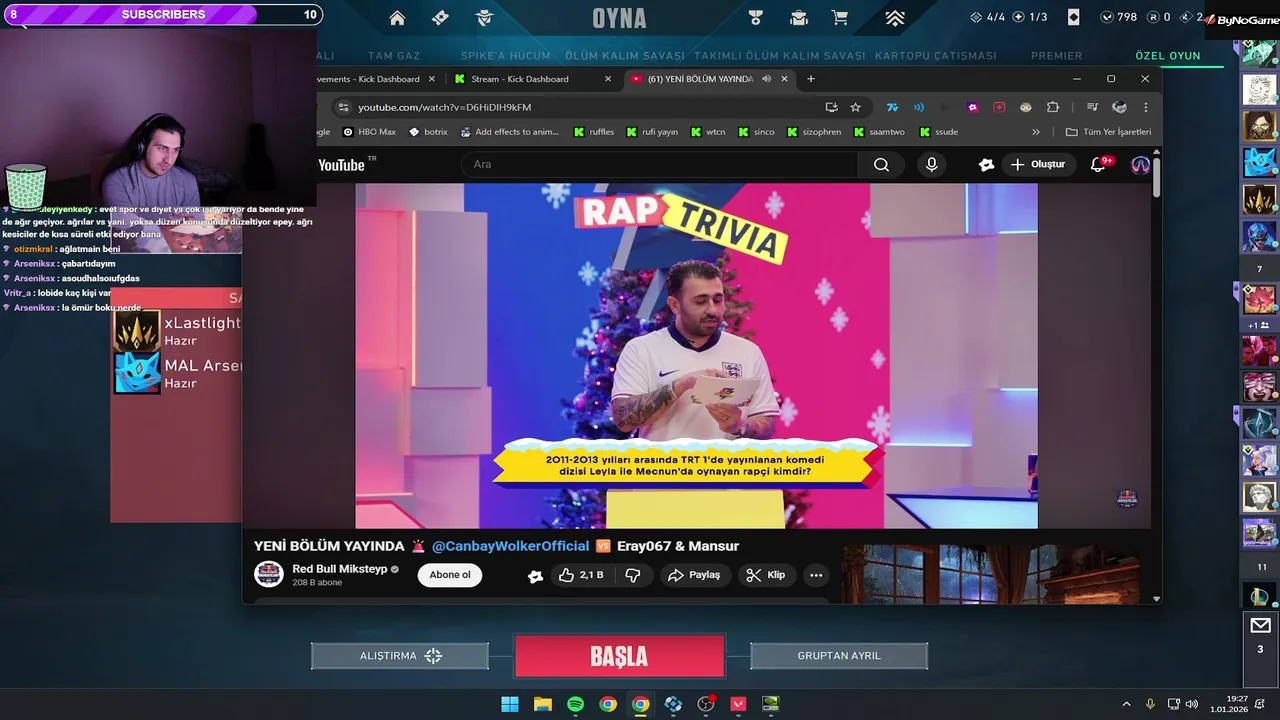Open the rank chevrons icon

click(895, 18)
